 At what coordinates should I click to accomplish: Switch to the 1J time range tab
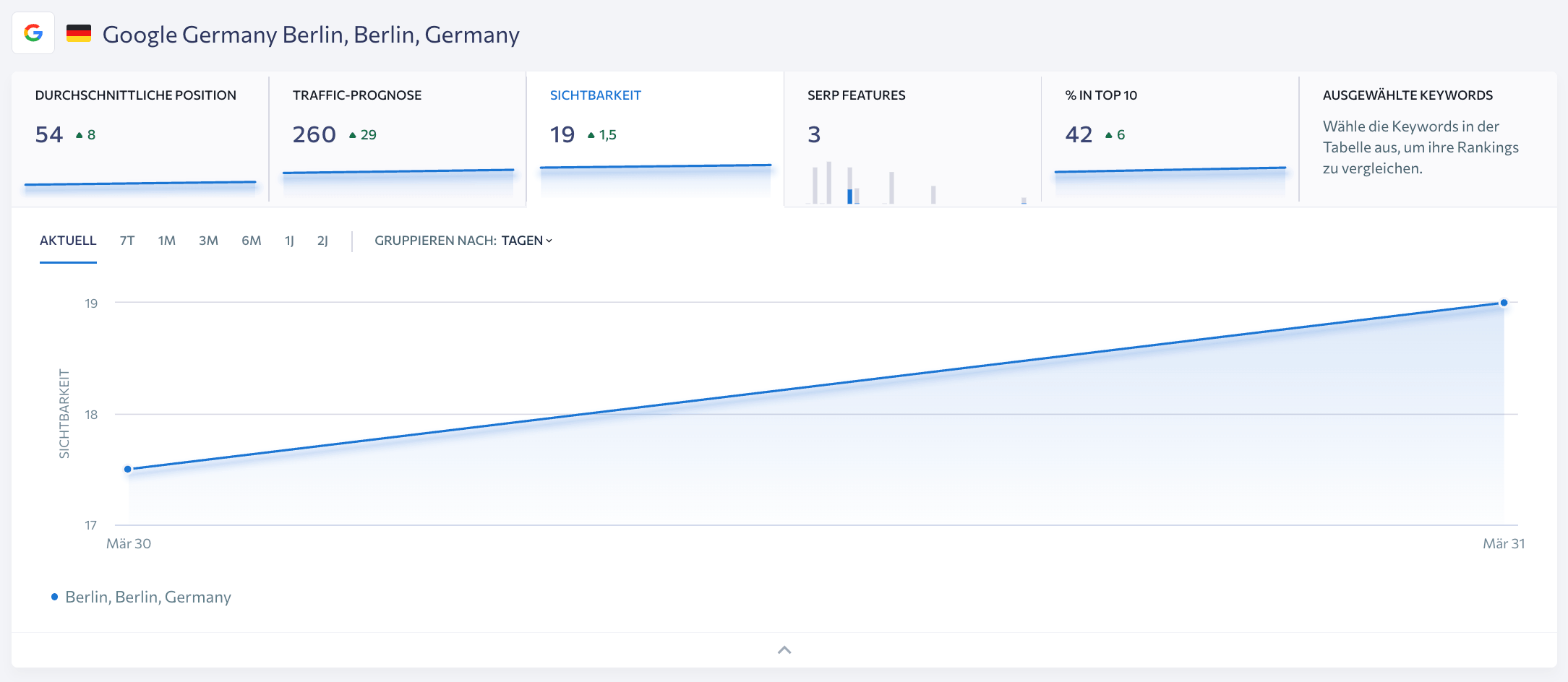pyautogui.click(x=290, y=241)
